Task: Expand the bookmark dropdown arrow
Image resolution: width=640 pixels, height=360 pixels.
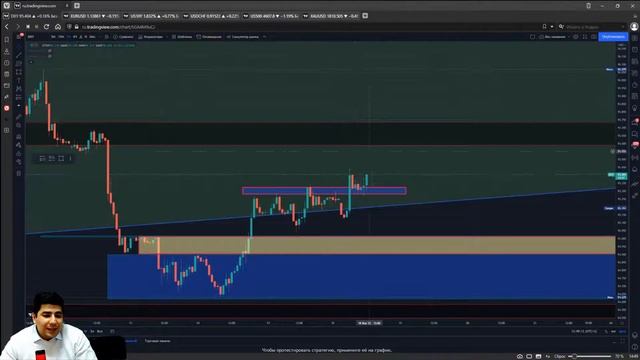Action: coord(552,27)
